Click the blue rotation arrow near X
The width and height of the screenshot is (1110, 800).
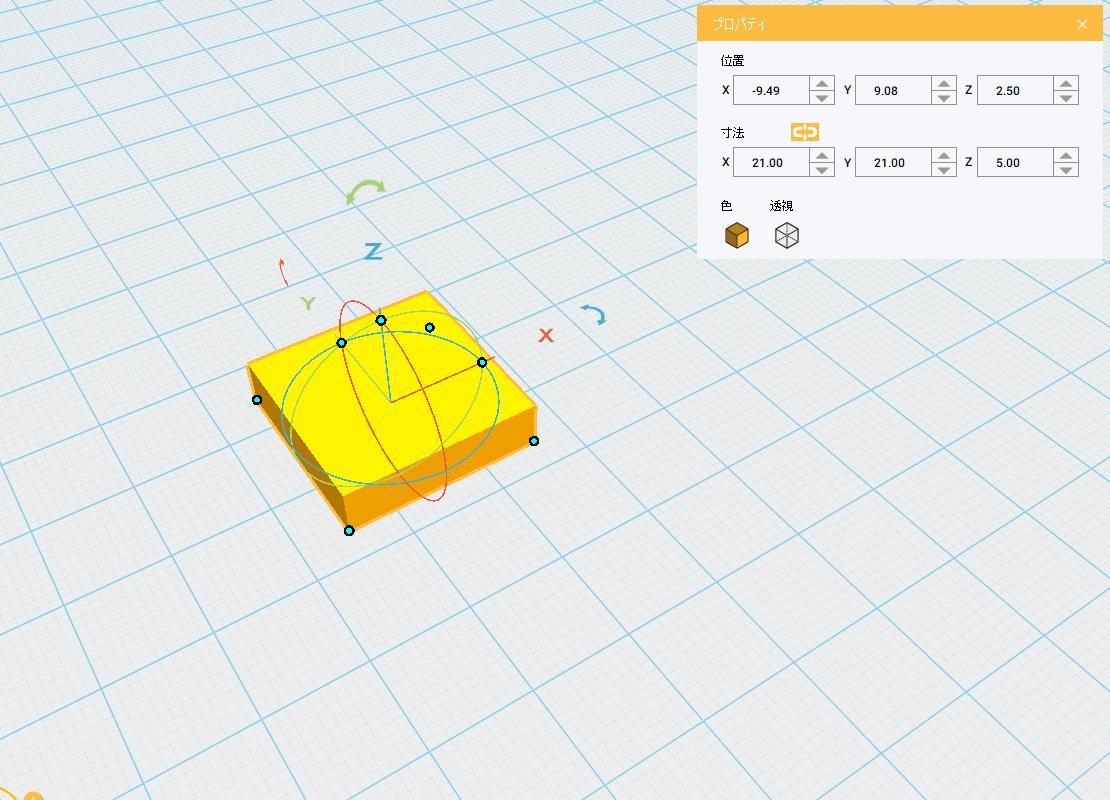pyautogui.click(x=594, y=315)
